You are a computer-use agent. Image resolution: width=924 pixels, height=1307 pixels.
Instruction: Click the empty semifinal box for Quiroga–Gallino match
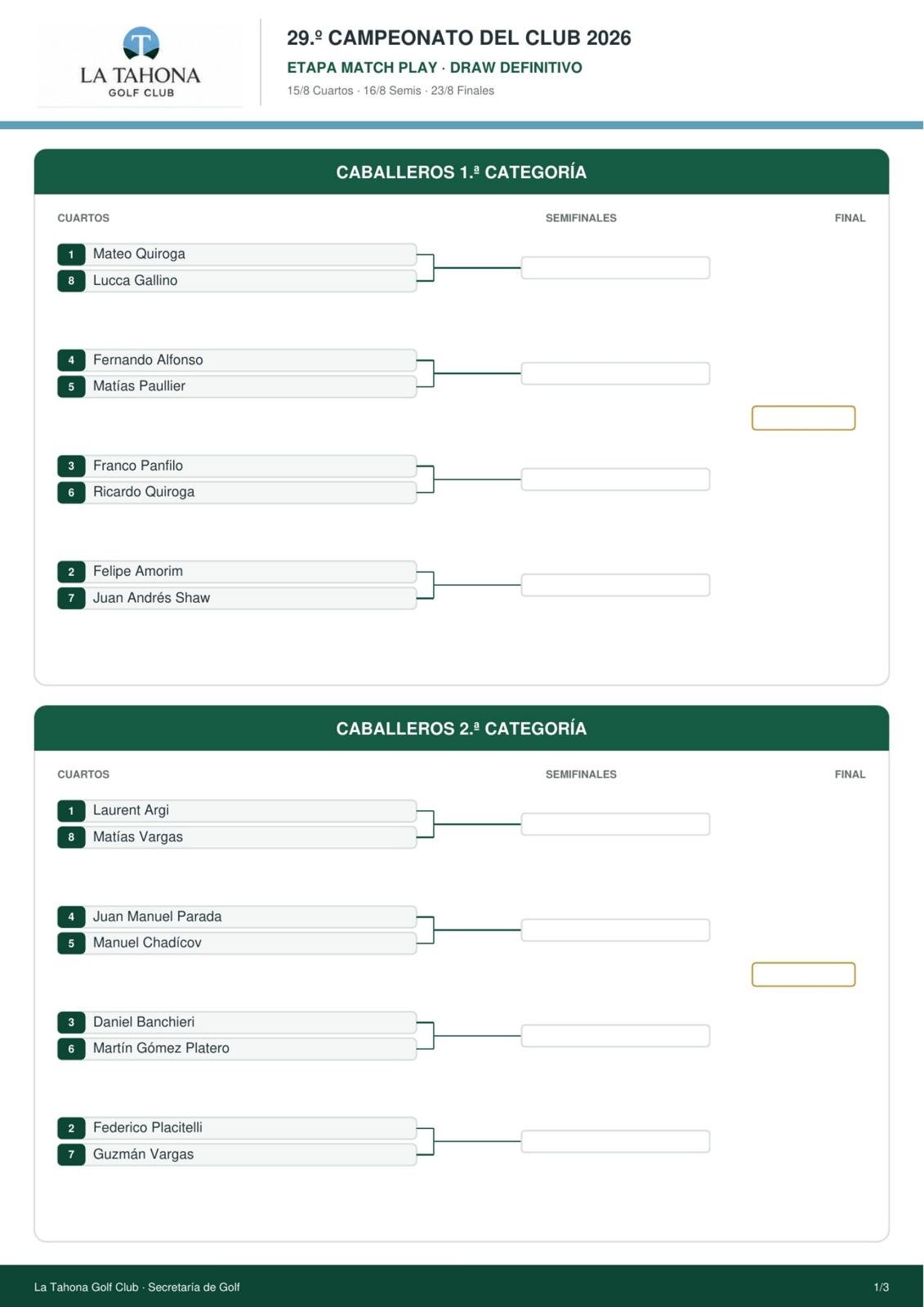(615, 268)
